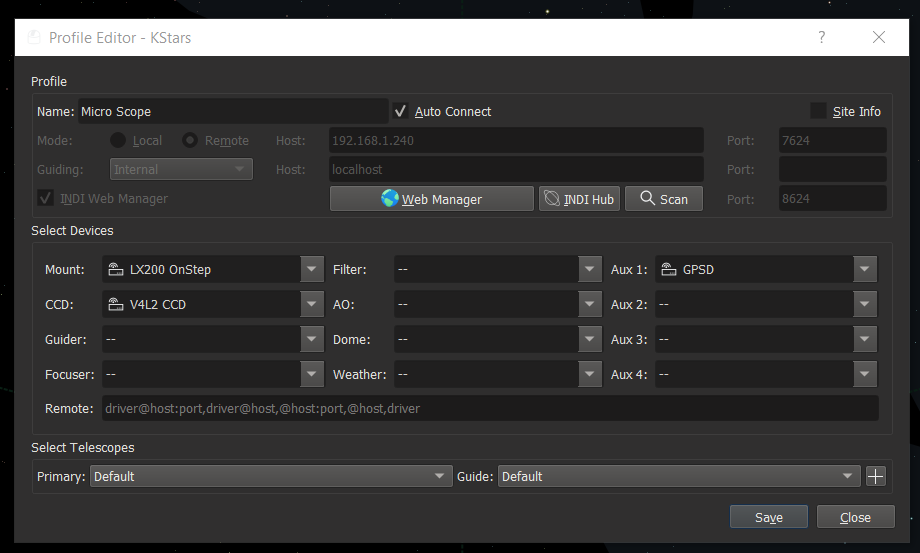920x553 pixels.
Task: Open the Guide telescope dropdown
Action: 679,476
